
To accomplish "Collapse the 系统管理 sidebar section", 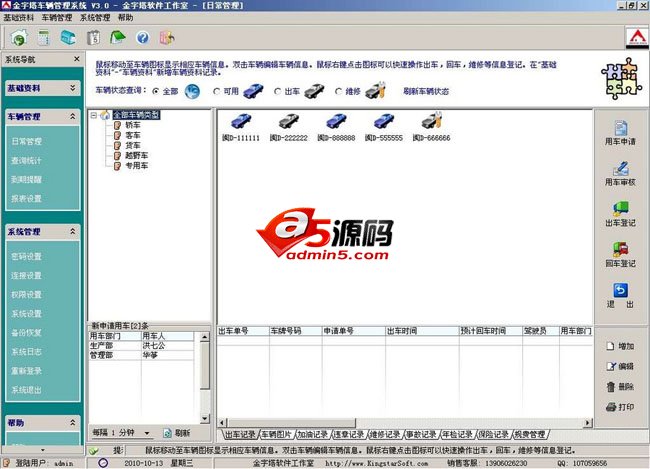I will click(x=73, y=231).
